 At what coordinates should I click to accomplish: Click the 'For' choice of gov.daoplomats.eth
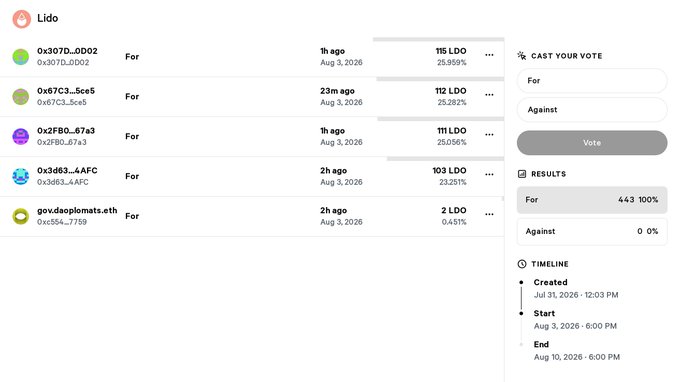(x=132, y=216)
